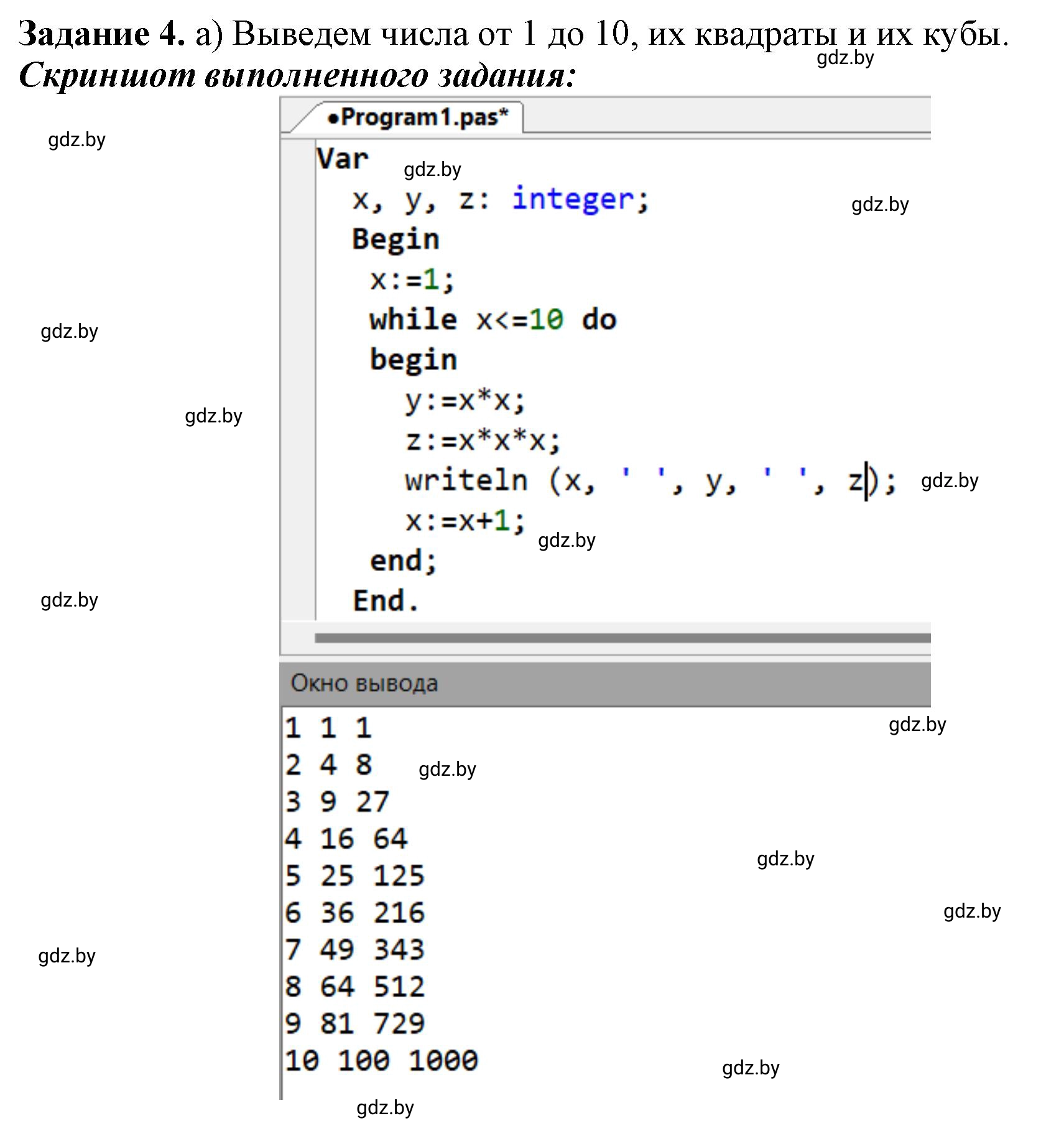This screenshot has height=1131, width=1064.
Task: Click output line '9 81 729'
Action: 354,1023
